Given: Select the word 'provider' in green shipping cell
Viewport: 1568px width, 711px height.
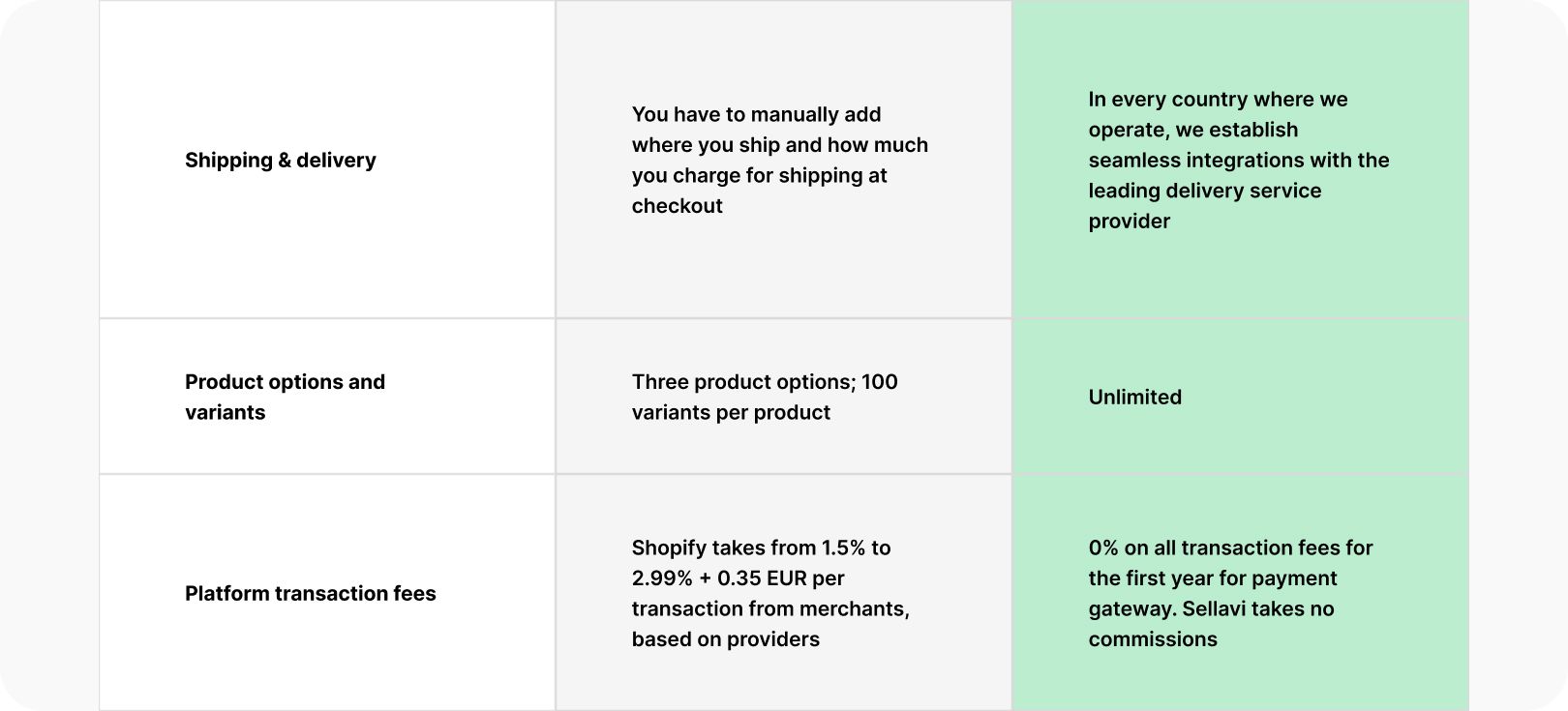Looking at the screenshot, I should (1129, 222).
